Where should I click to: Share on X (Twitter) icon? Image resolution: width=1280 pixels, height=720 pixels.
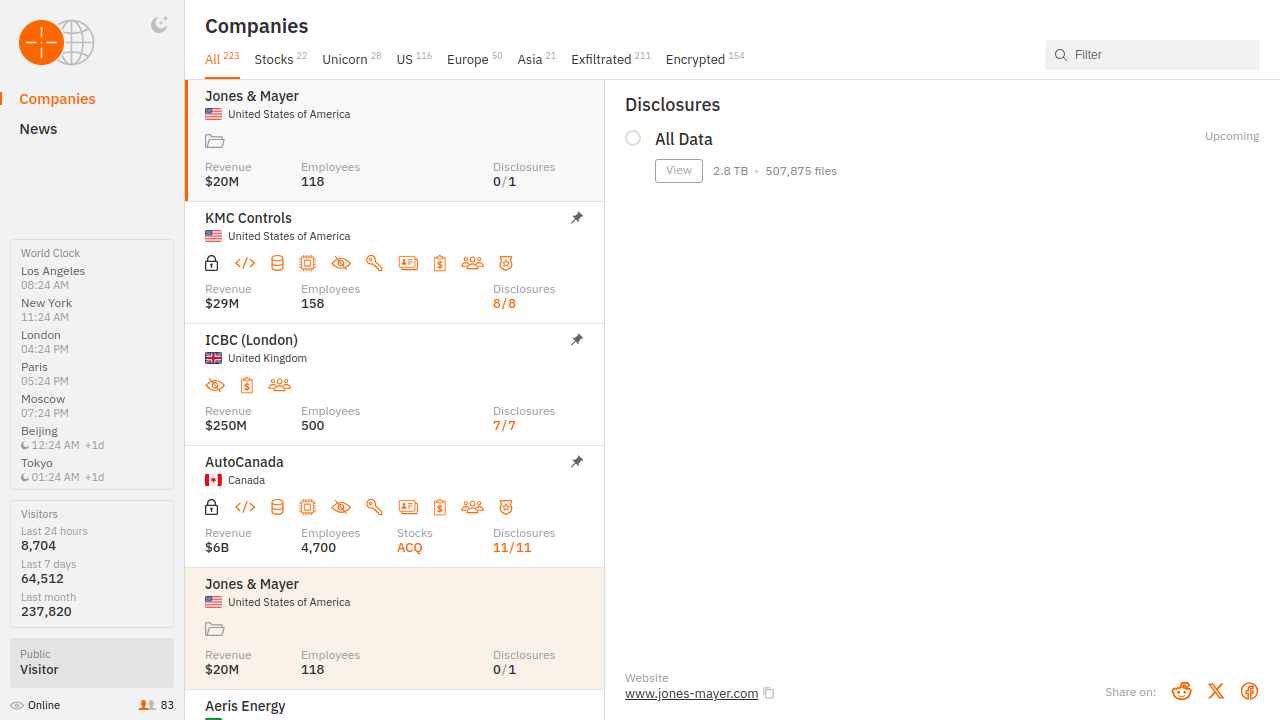point(1216,691)
